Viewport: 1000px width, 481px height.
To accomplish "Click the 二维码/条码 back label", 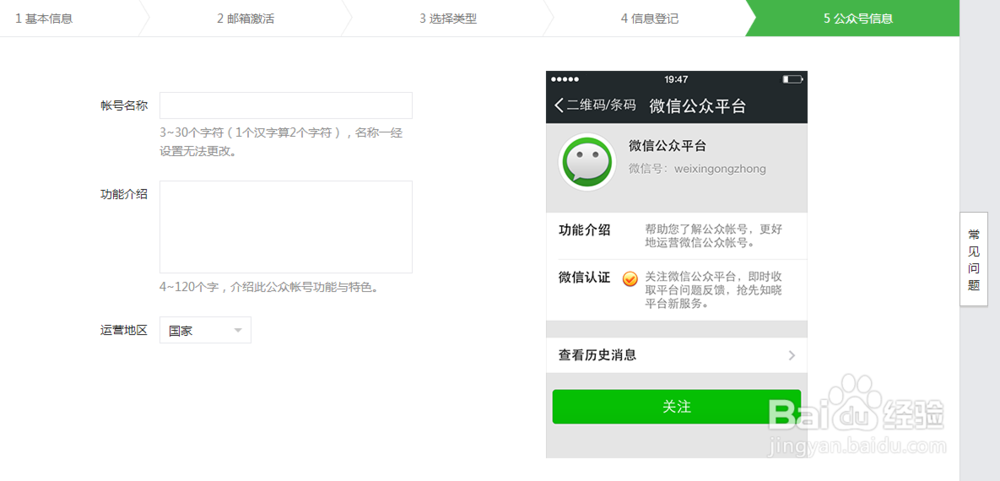I will (x=601, y=105).
